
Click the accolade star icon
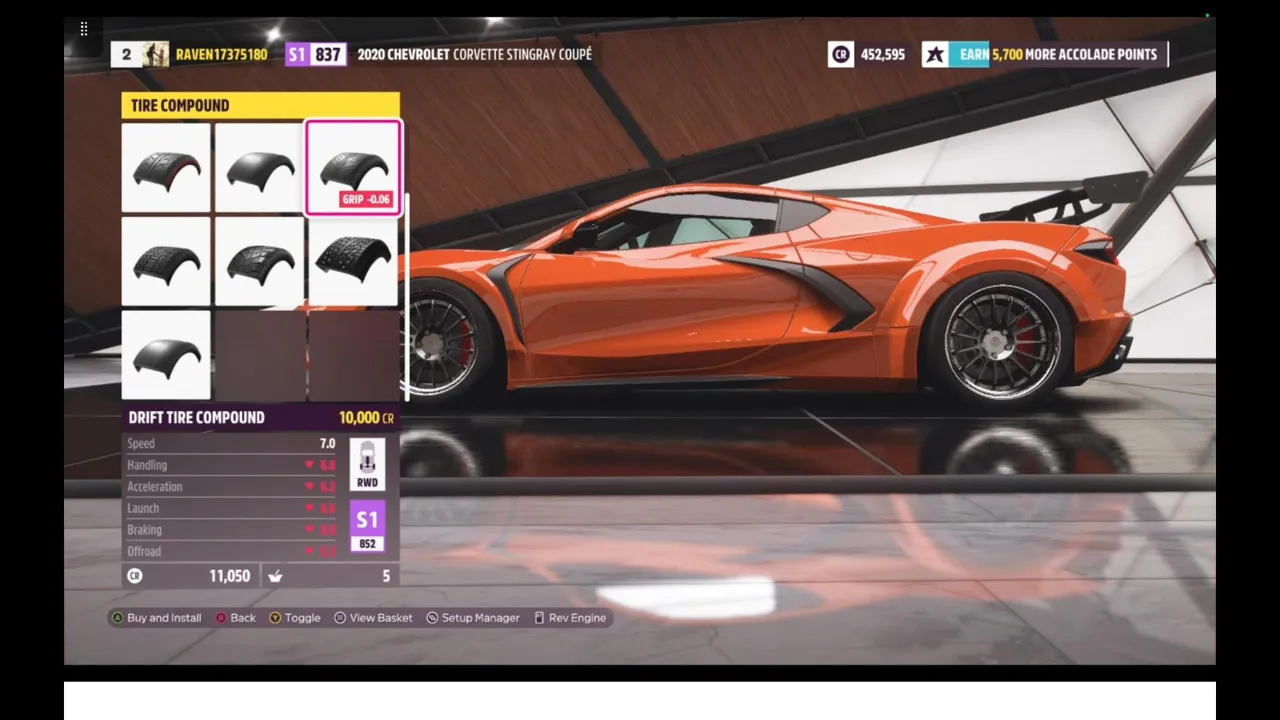point(935,54)
